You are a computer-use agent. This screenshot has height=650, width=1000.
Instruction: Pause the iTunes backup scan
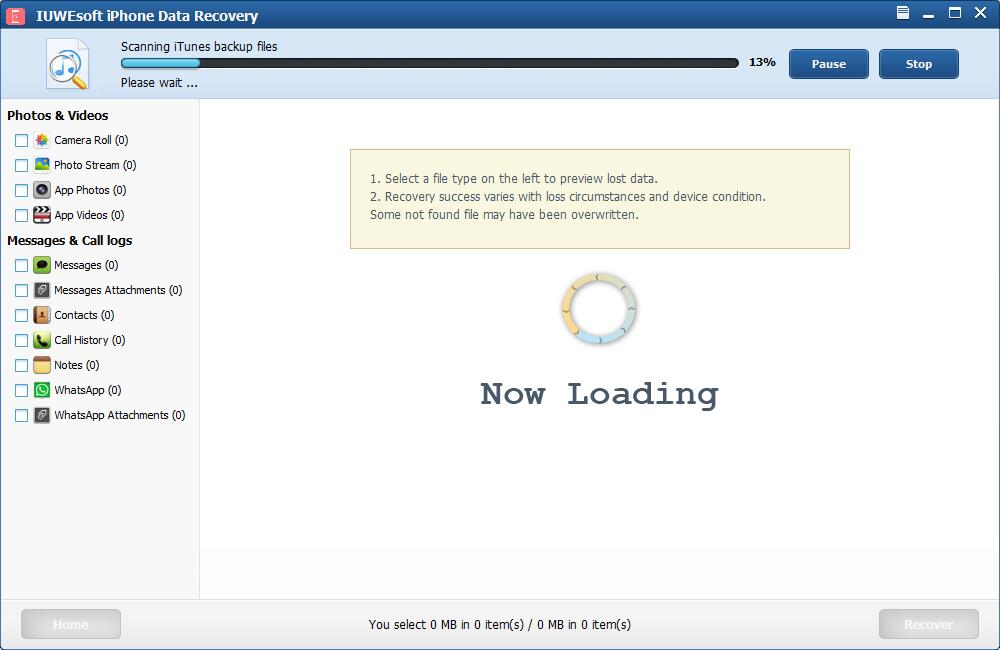point(828,64)
